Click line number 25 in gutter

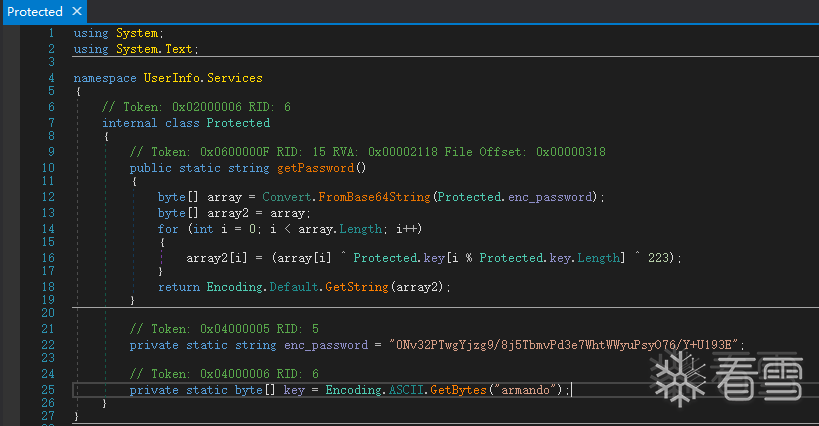pyautogui.click(x=49, y=389)
